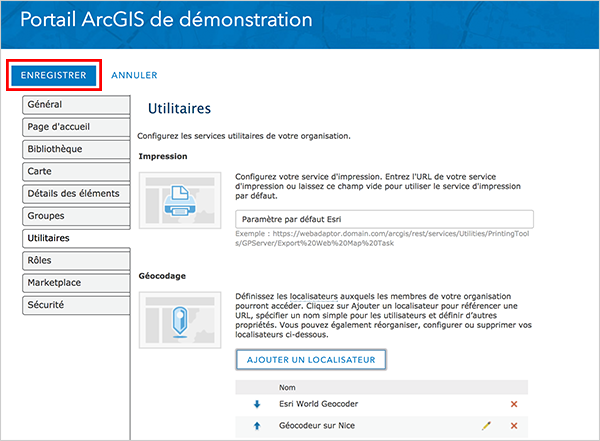The image size is (600, 441).
Task: Click the Esri World Geocoder name
Action: click(318, 404)
